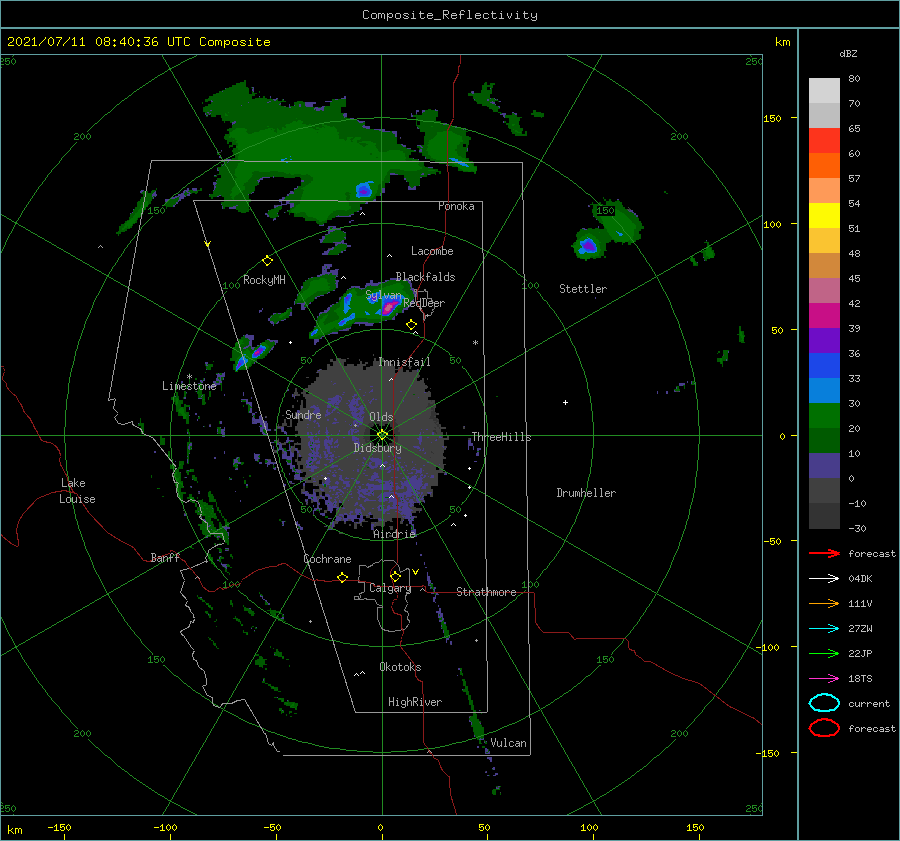
Task: Click the Strathmore city label
Action: point(486,592)
